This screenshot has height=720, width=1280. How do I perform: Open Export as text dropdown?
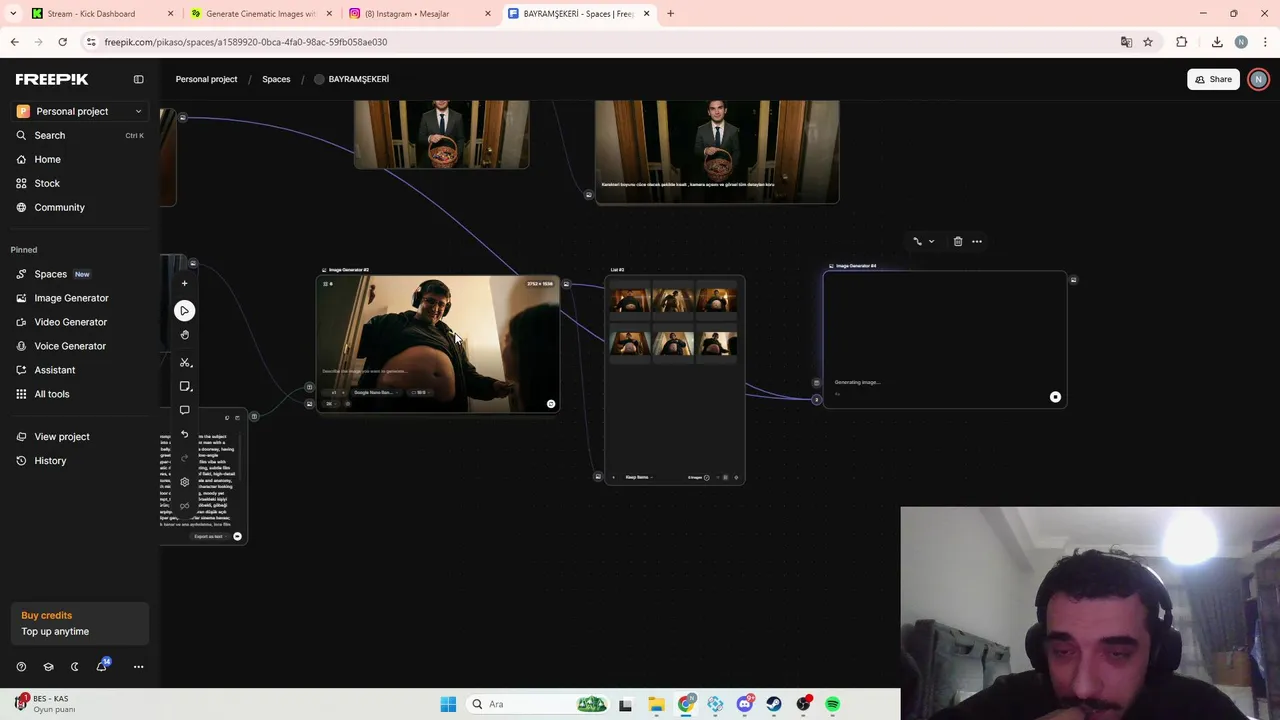209,536
